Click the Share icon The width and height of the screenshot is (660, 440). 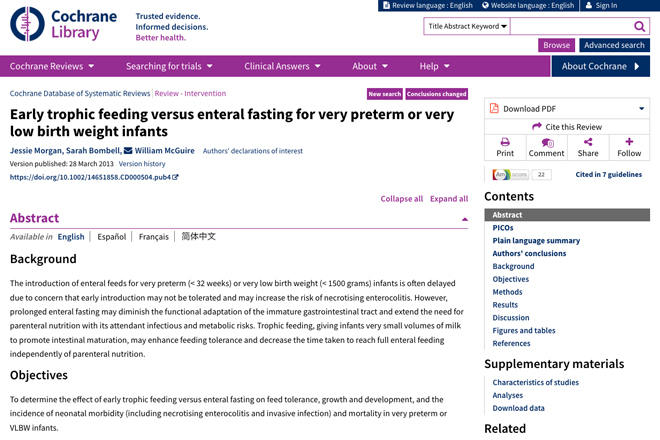click(588, 142)
